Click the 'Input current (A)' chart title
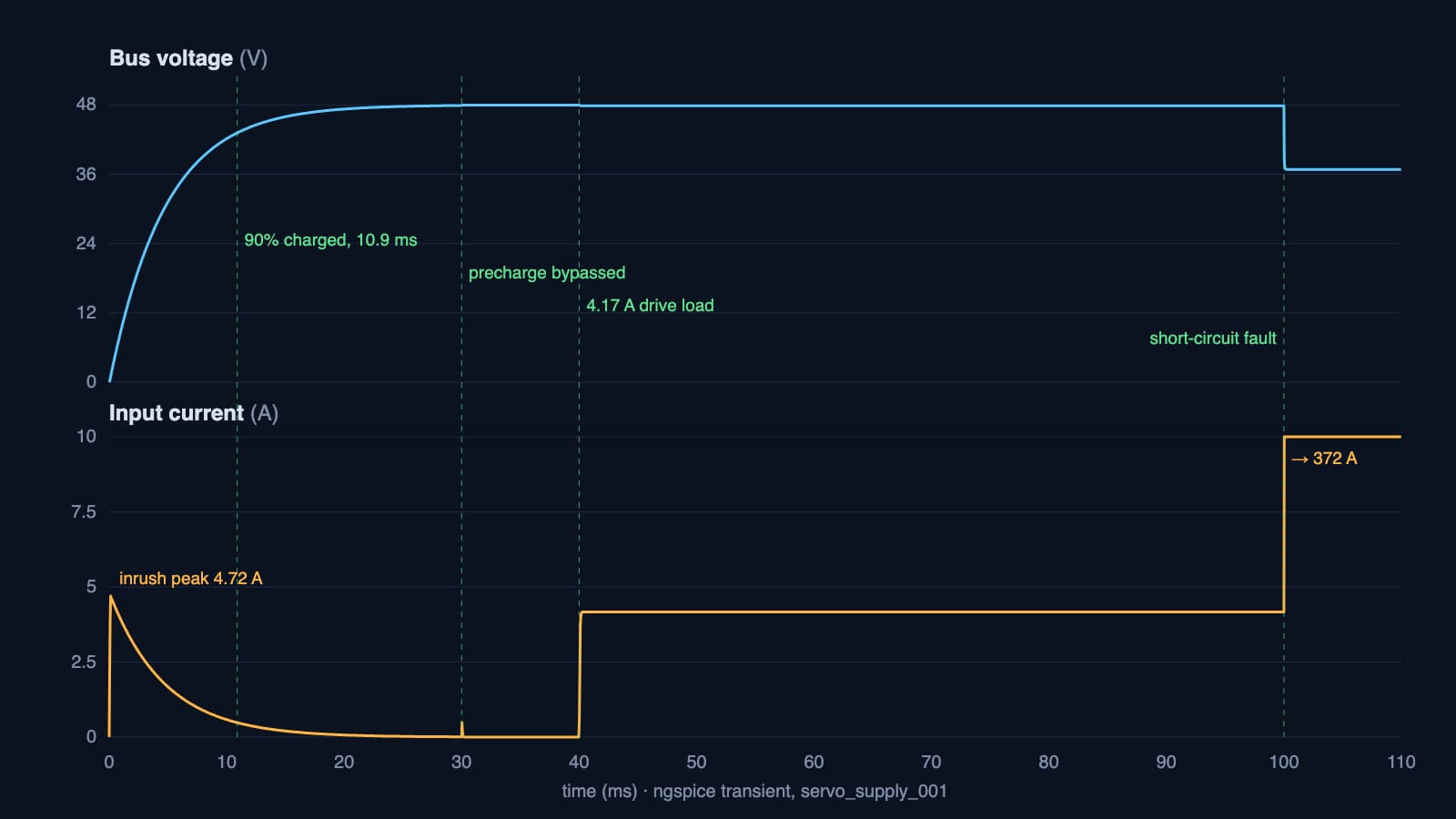Screen dimensions: 1456x819 tap(194, 413)
